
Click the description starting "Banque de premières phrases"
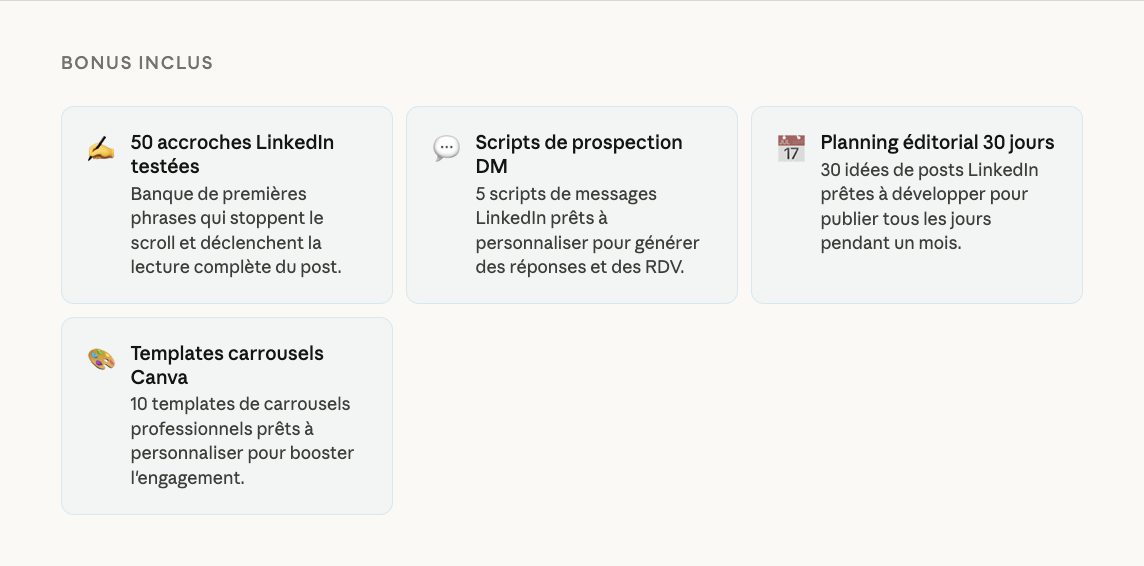[x=236, y=230]
